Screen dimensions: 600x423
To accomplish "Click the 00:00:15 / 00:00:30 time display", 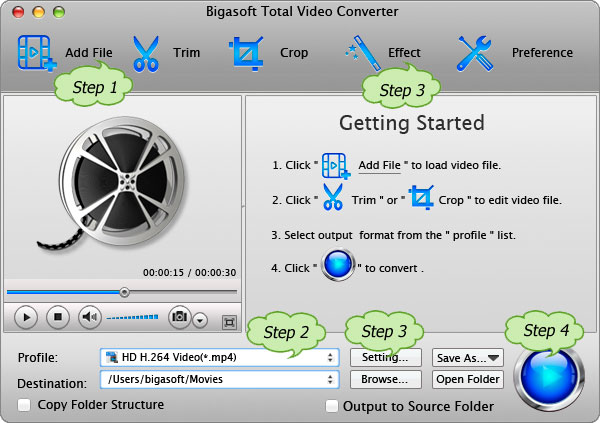I will coord(189,273).
